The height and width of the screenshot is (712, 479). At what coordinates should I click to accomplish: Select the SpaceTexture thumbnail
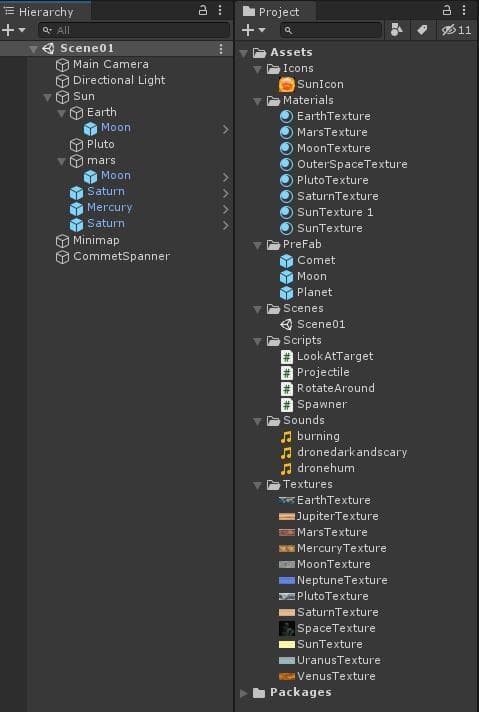pyautogui.click(x=287, y=628)
